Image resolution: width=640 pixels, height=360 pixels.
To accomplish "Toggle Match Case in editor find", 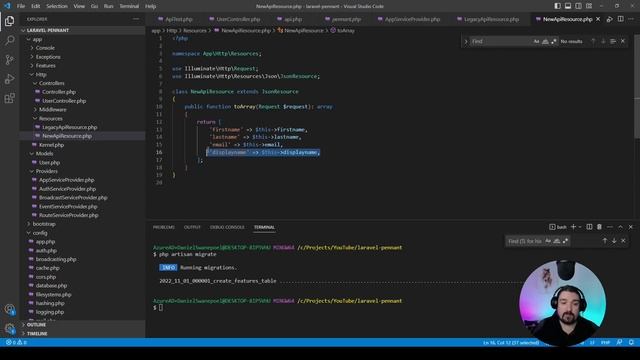I will point(536,41).
